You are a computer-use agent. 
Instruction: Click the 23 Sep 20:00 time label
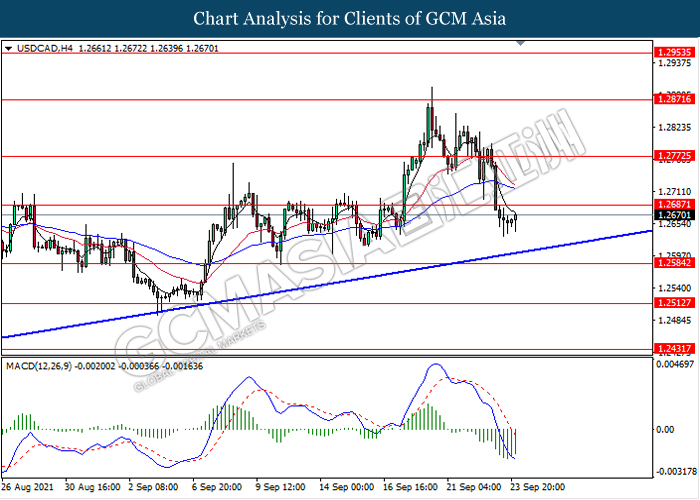[x=538, y=487]
